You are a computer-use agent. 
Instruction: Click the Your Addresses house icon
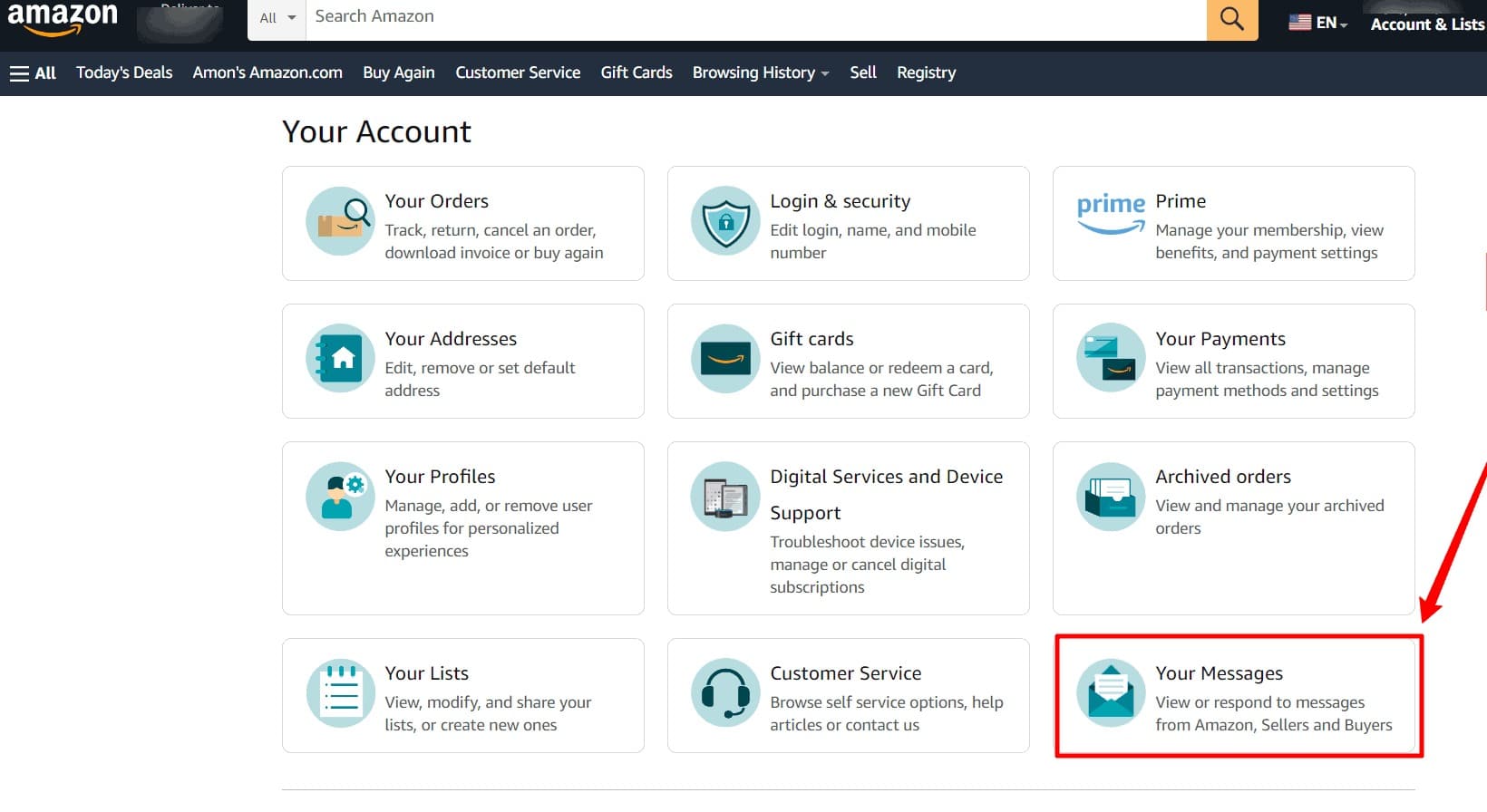click(x=340, y=359)
